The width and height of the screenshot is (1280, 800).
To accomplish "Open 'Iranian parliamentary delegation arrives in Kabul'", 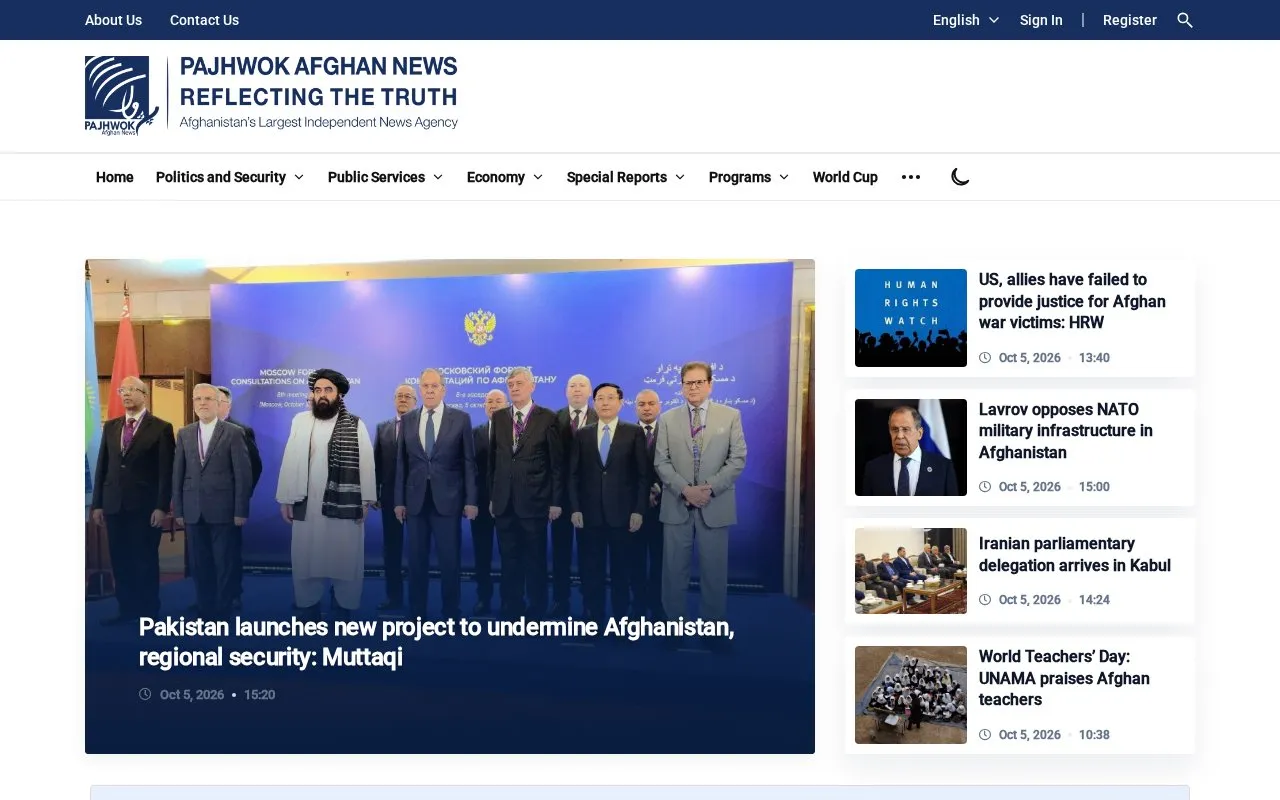I will click(x=1075, y=554).
